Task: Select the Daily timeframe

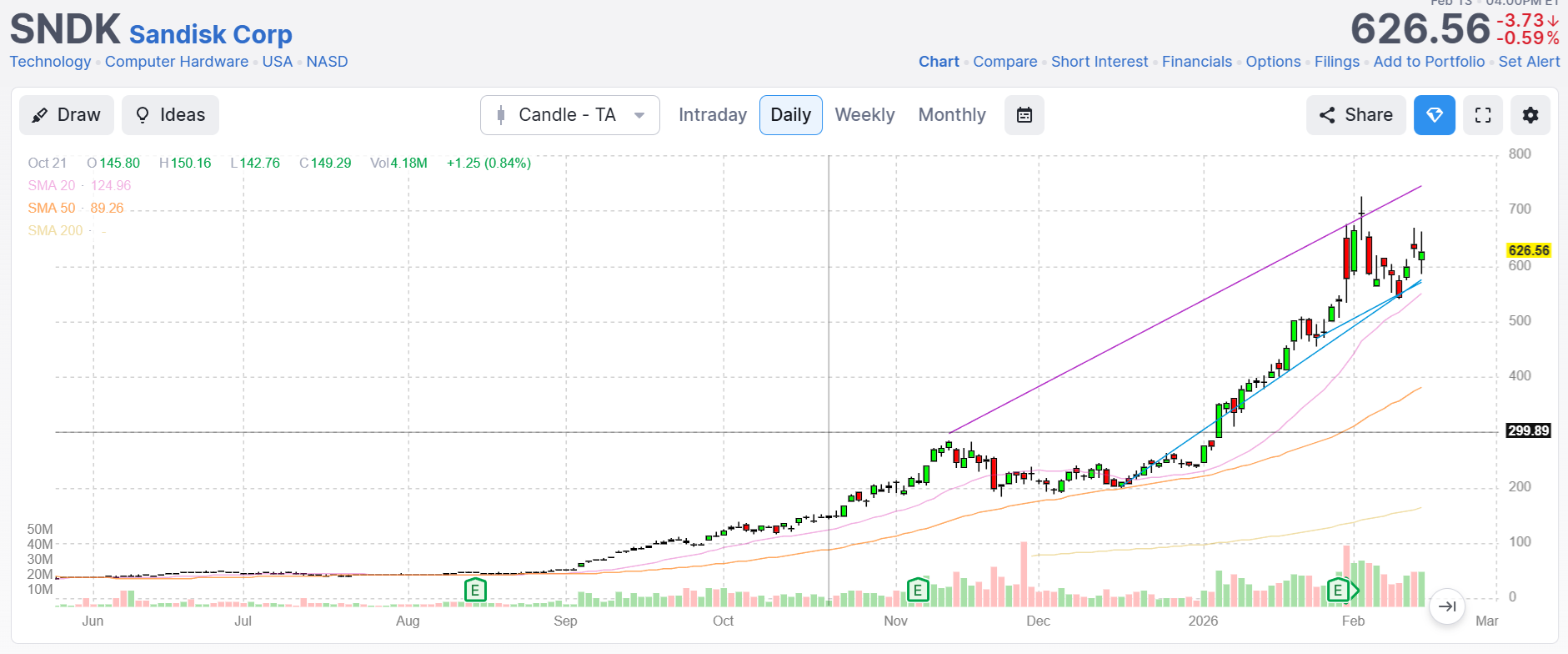Action: [791, 115]
